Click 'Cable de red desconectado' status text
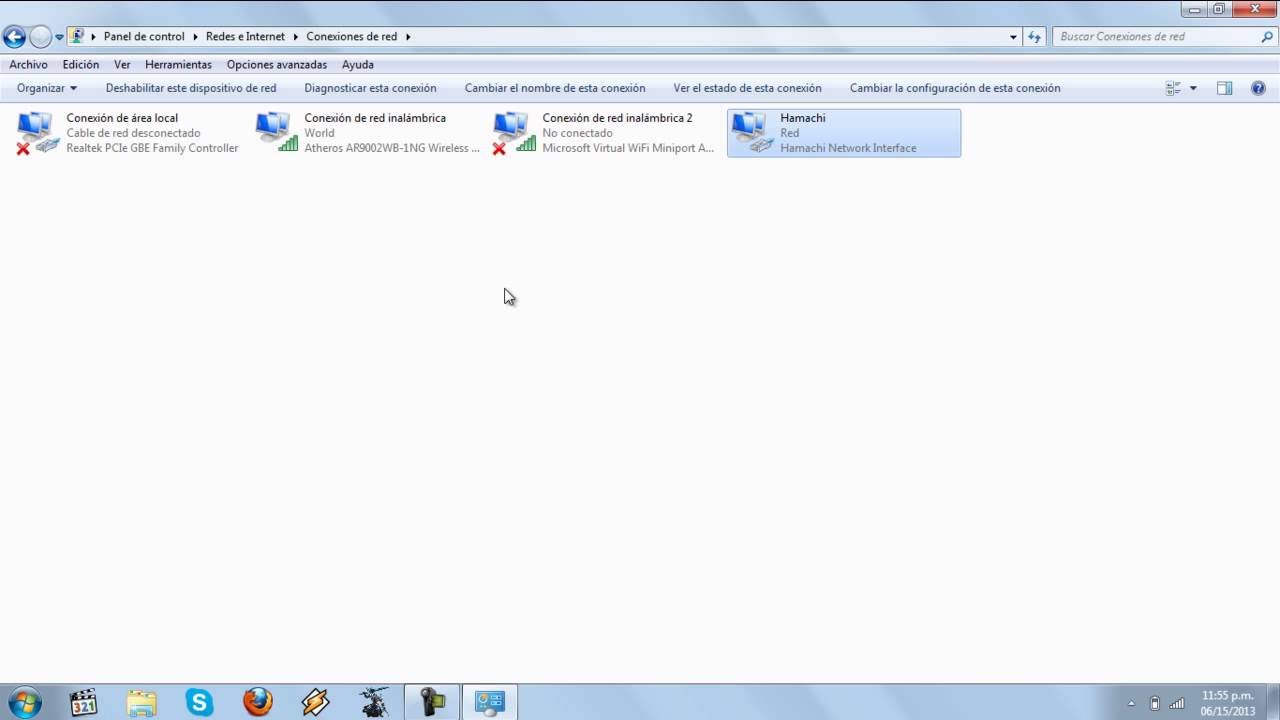This screenshot has height=720, width=1280. click(133, 133)
